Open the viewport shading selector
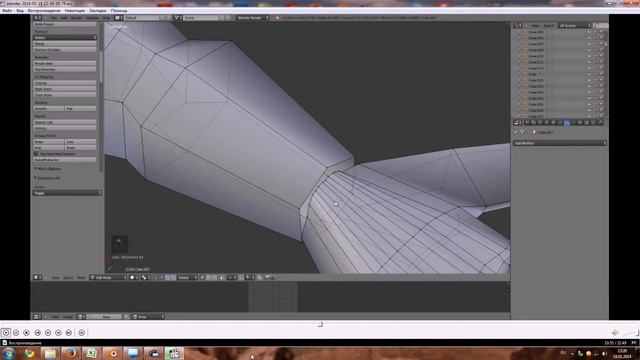The height and width of the screenshot is (360, 640). click(133, 278)
